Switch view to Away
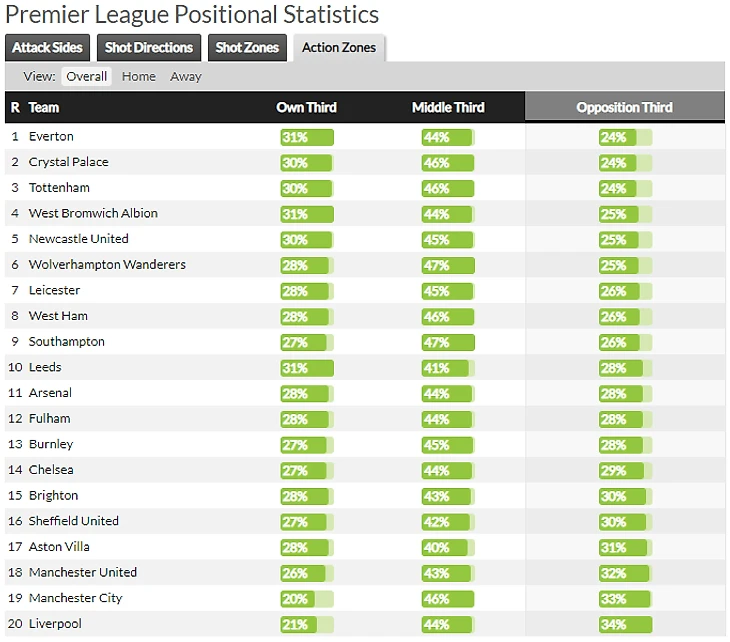Image resolution: width=730 pixels, height=642 pixels. click(186, 76)
